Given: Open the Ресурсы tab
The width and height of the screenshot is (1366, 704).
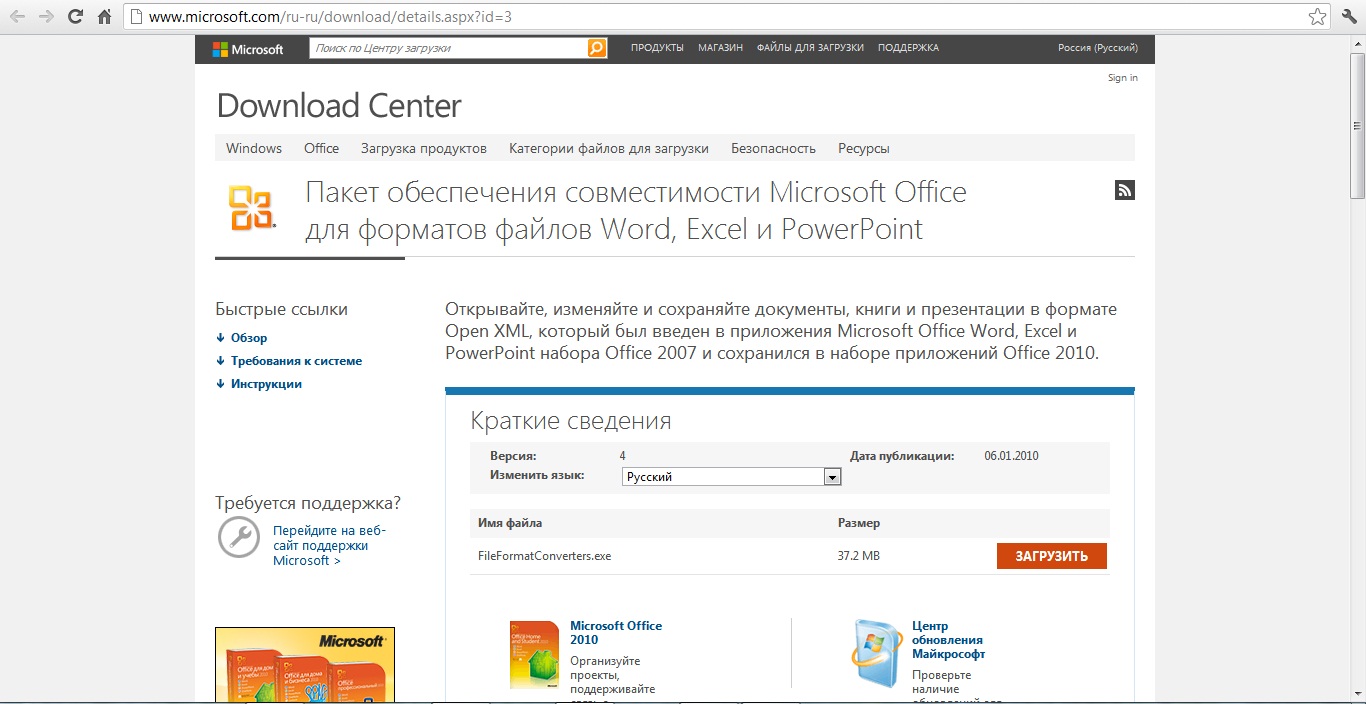Looking at the screenshot, I should [864, 148].
